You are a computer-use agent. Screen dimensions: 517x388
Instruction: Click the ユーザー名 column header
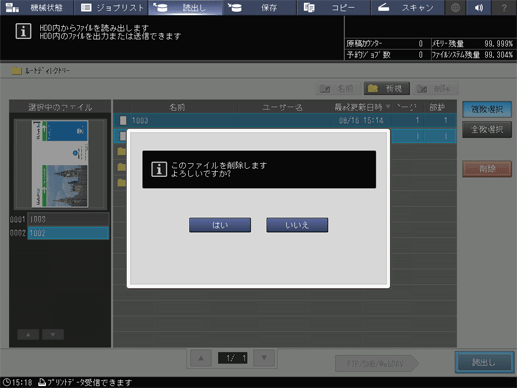[283, 107]
